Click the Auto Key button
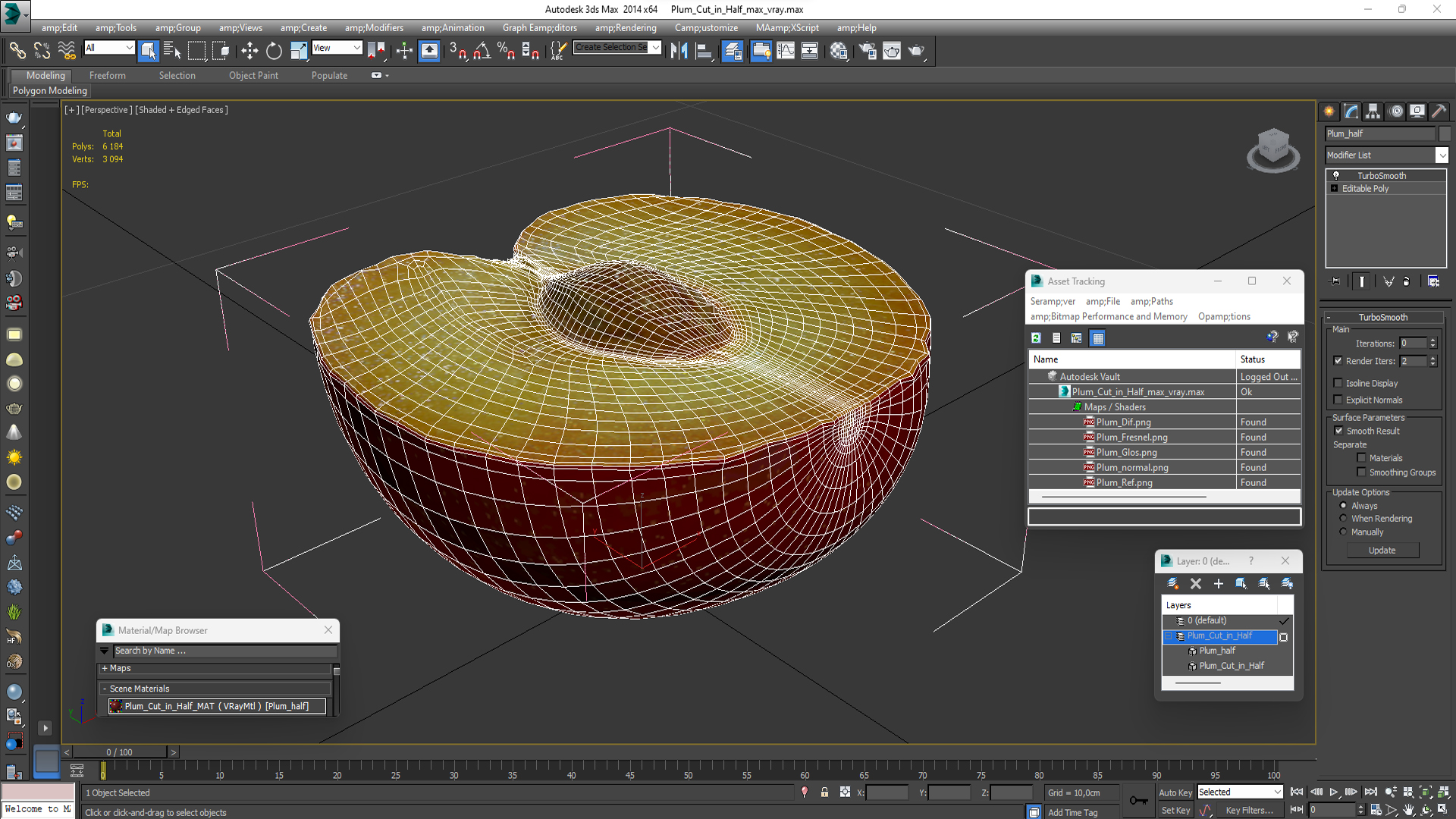Viewport: 1456px width, 819px height. [1175, 792]
